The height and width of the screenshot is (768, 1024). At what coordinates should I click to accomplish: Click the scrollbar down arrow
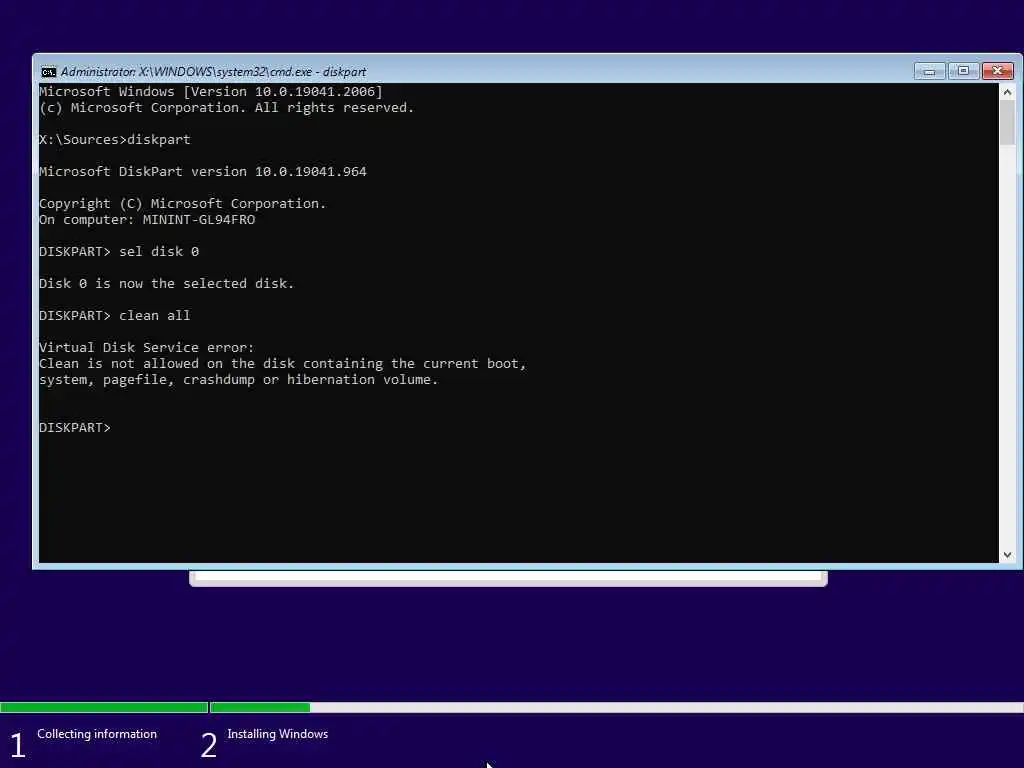[1007, 554]
